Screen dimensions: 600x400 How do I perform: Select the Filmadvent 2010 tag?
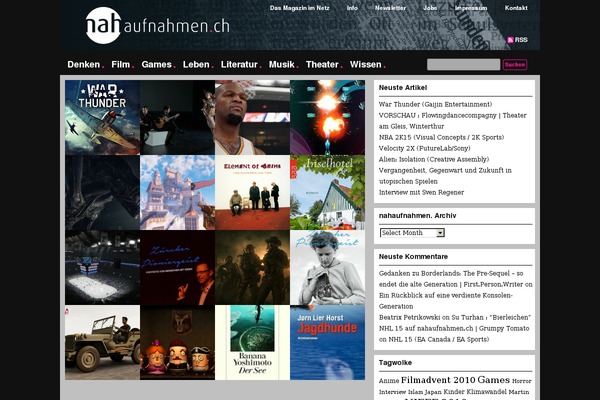[438, 380]
